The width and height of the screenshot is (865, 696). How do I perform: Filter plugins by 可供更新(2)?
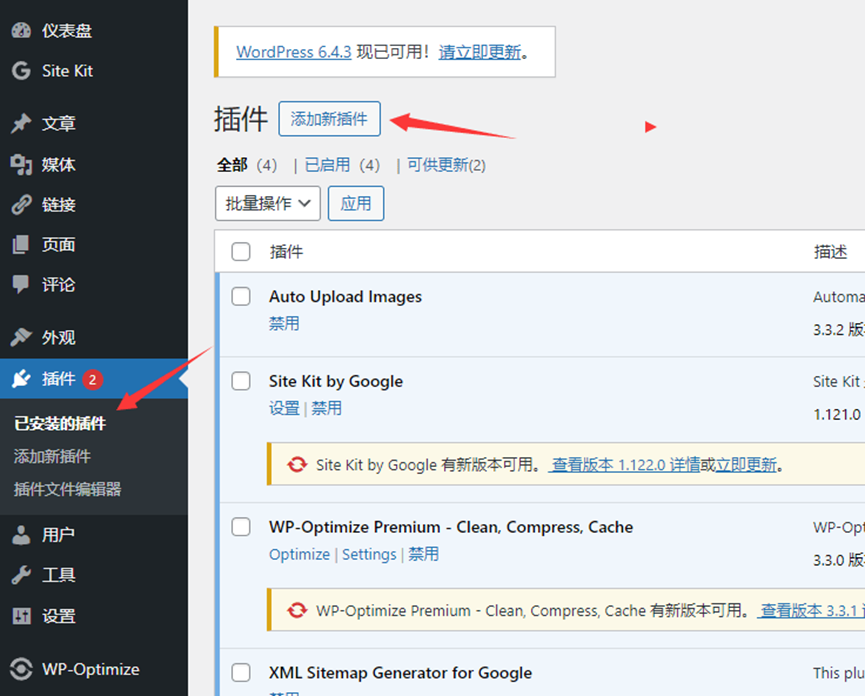446,165
